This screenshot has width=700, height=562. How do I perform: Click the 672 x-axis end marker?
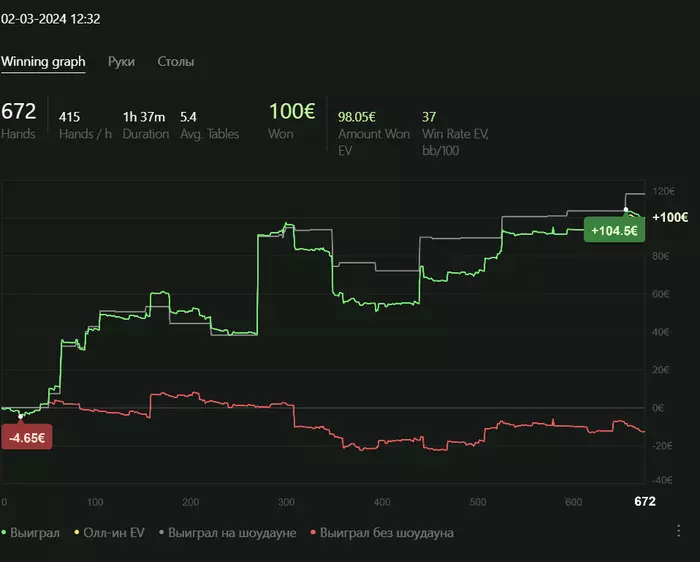tap(645, 501)
